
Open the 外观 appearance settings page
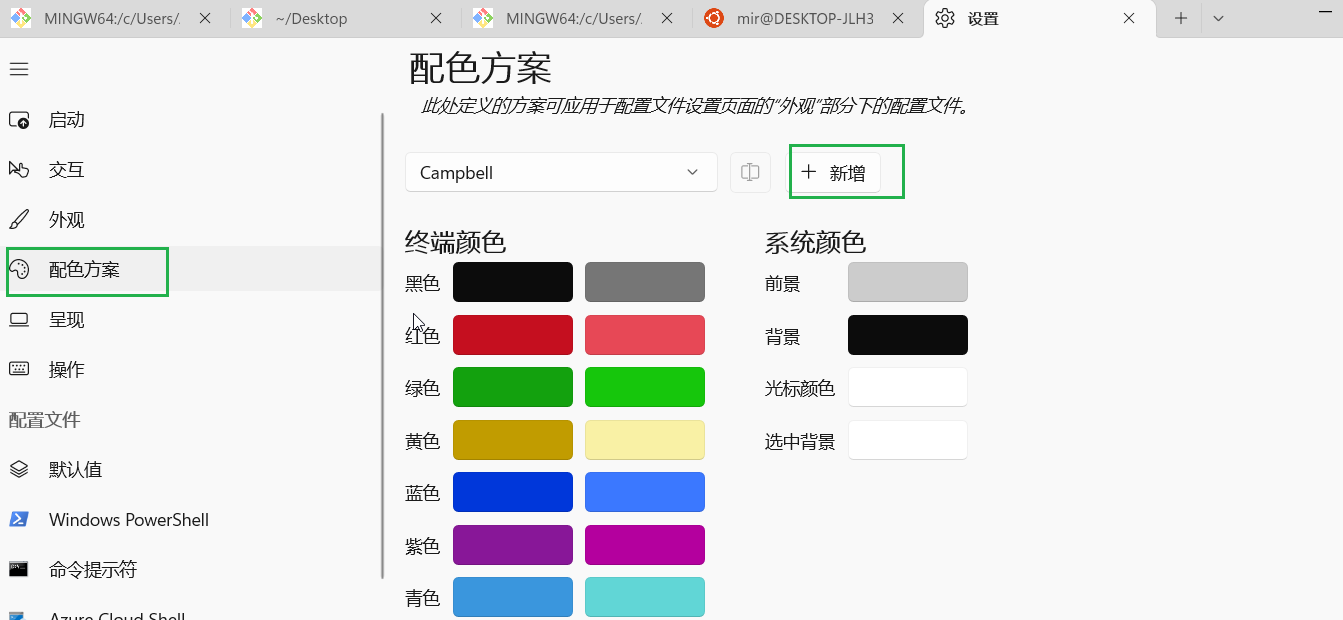[x=67, y=220]
